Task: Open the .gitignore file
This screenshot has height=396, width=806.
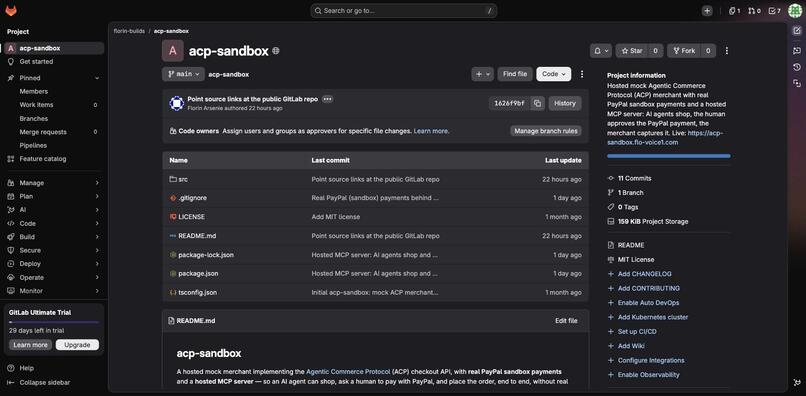Action: coord(193,198)
